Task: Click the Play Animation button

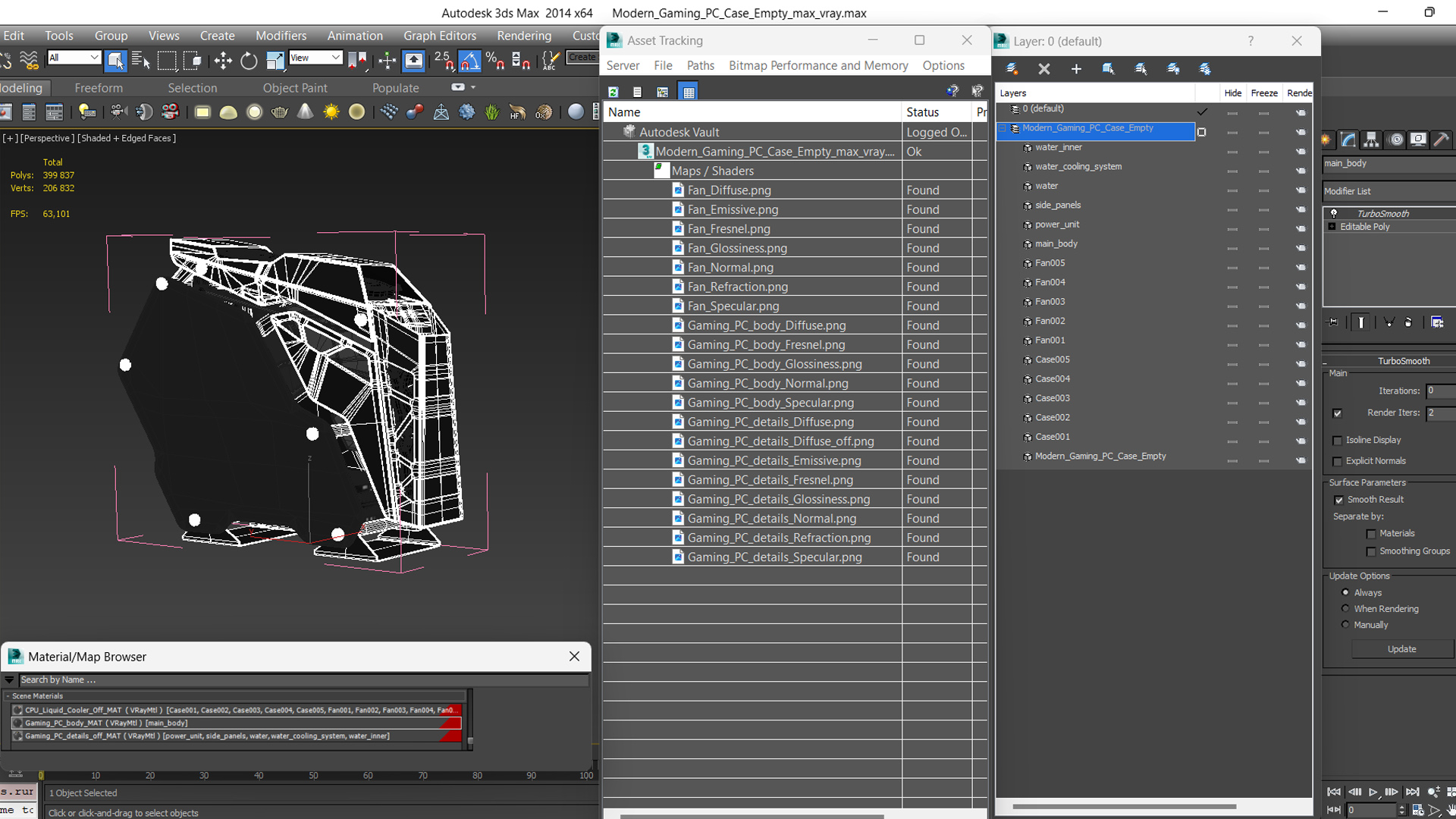Action: [1373, 792]
